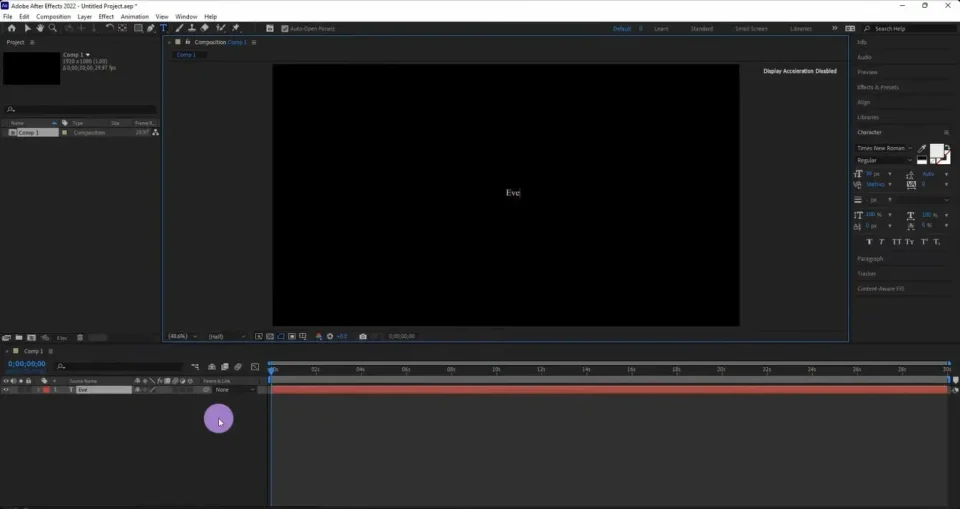This screenshot has height=509, width=960.
Task: Toggle Faux Bold in Character panel
Action: pos(869,242)
